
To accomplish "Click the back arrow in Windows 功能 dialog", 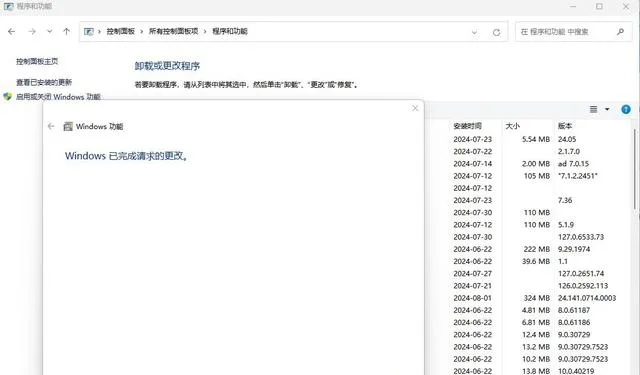I will click(x=51, y=126).
